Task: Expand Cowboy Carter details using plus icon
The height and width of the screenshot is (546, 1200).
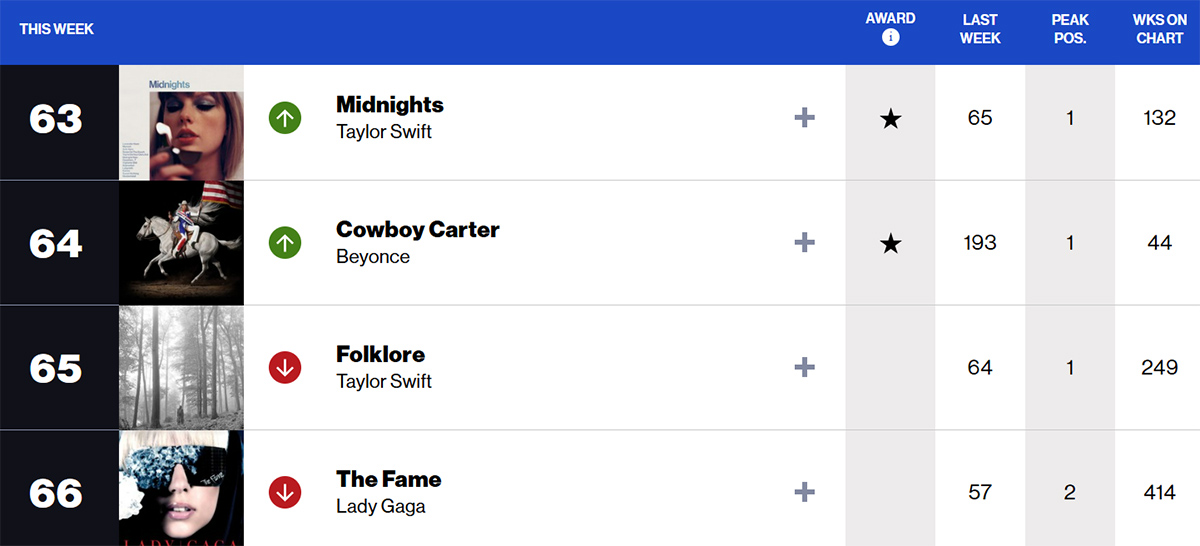Action: (804, 243)
